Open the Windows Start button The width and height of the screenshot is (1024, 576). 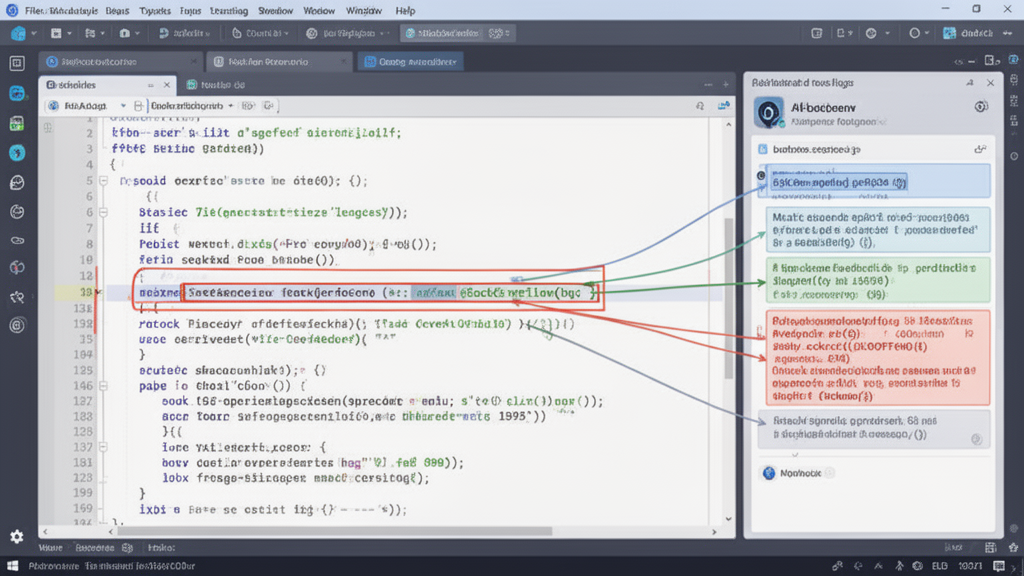pyautogui.click(x=12, y=566)
